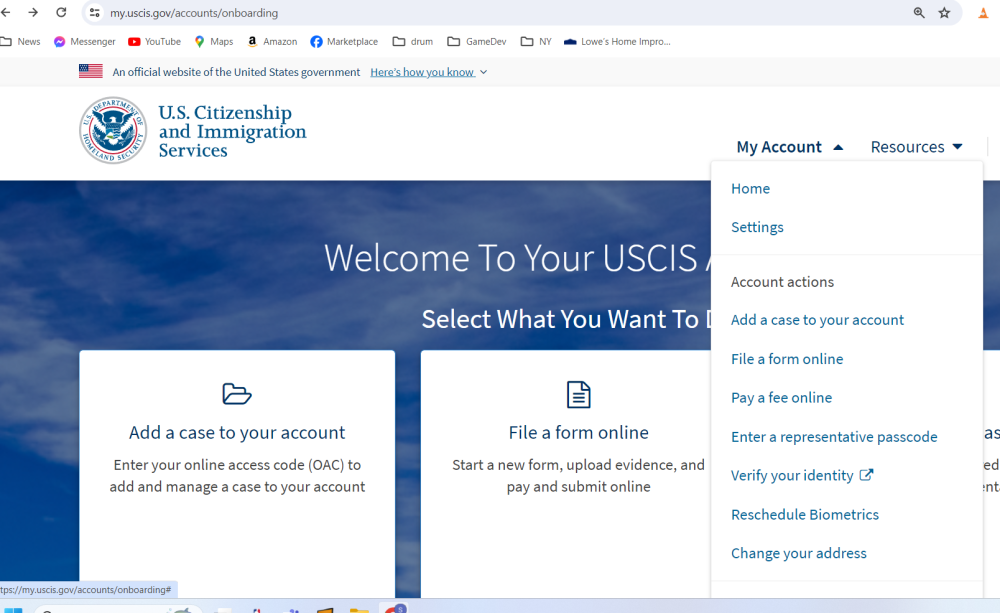Click Change your address link
1000x613 pixels.
(x=798, y=553)
